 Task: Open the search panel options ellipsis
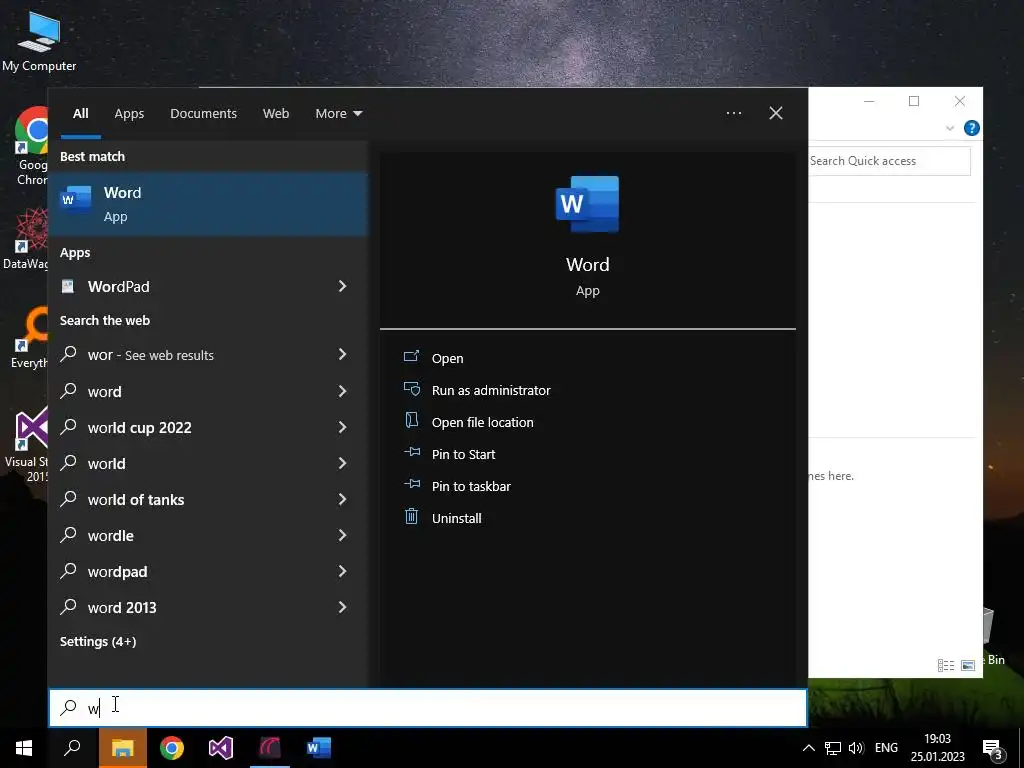click(733, 113)
